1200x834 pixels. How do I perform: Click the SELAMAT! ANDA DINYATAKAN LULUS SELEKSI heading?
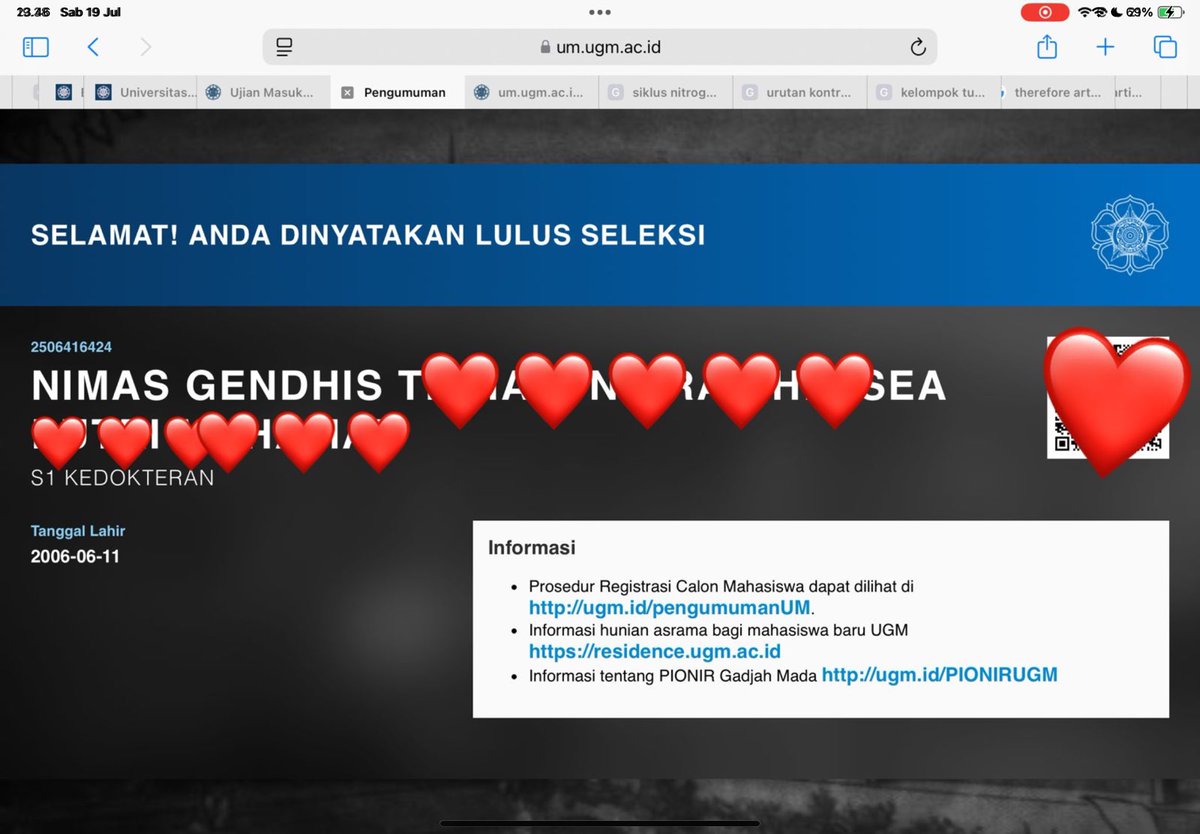(368, 235)
